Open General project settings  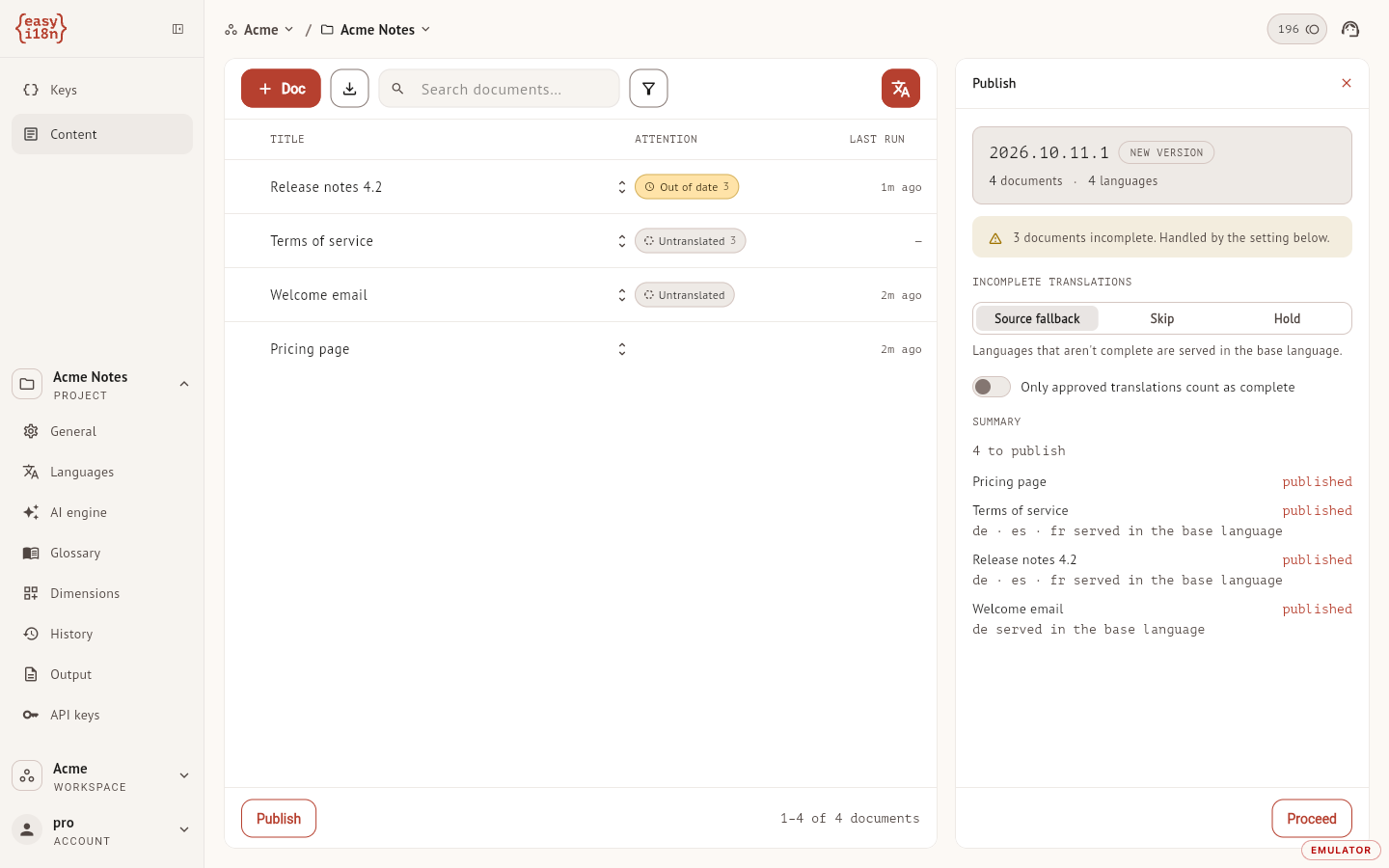click(102, 431)
